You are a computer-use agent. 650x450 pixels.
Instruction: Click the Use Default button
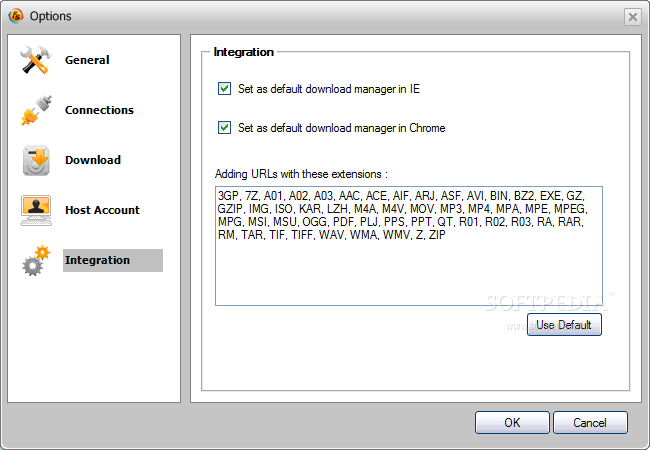[x=564, y=324]
